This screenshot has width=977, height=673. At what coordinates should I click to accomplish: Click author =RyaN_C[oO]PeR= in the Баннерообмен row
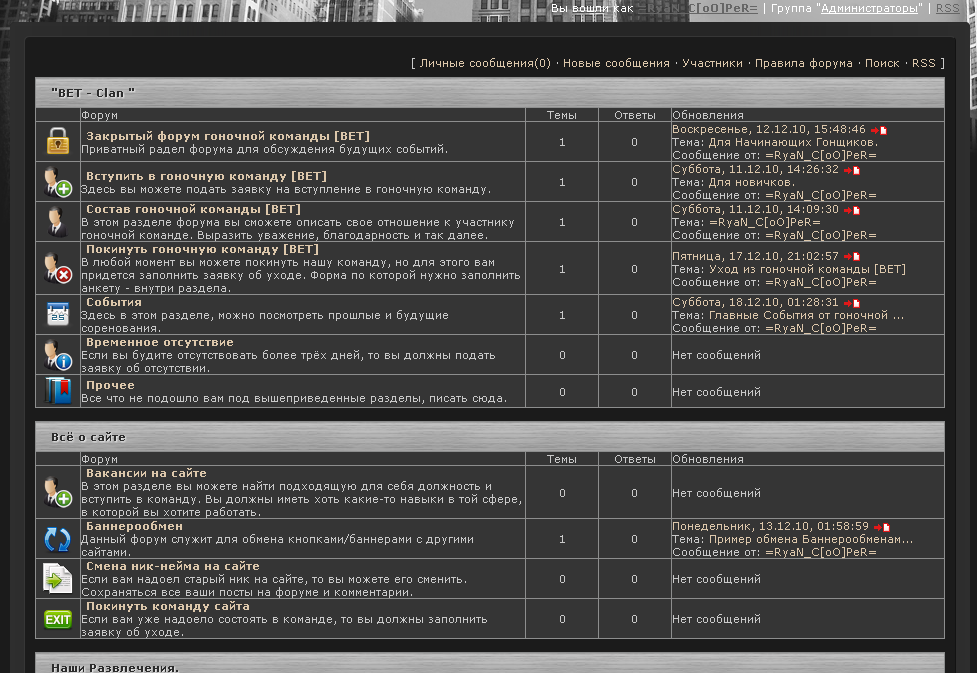point(821,552)
